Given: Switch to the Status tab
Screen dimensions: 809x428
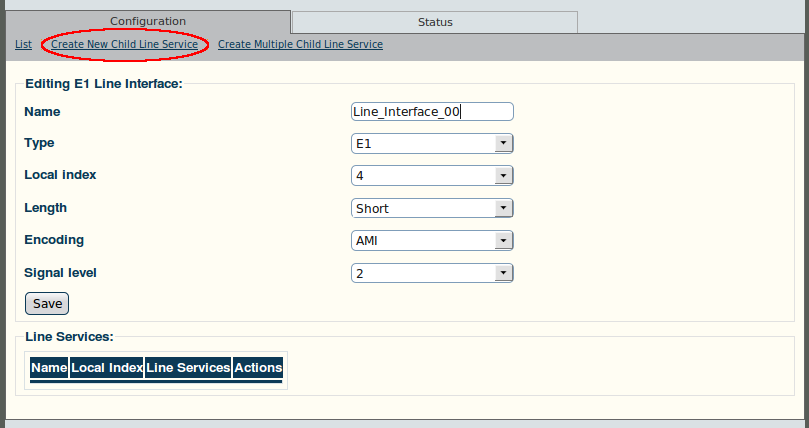Looking at the screenshot, I should tap(435, 22).
